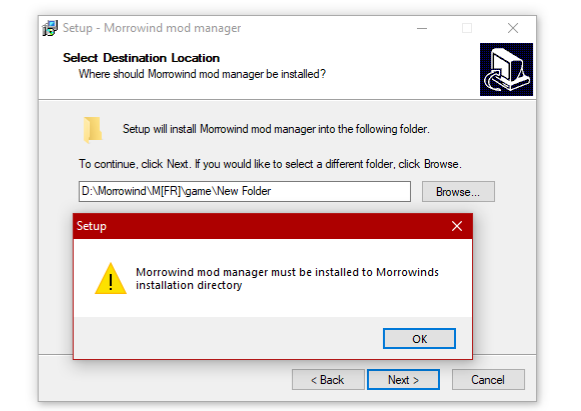Viewport: 581px width, 411px height.
Task: Click the yellow folder icon
Action: tap(92, 130)
